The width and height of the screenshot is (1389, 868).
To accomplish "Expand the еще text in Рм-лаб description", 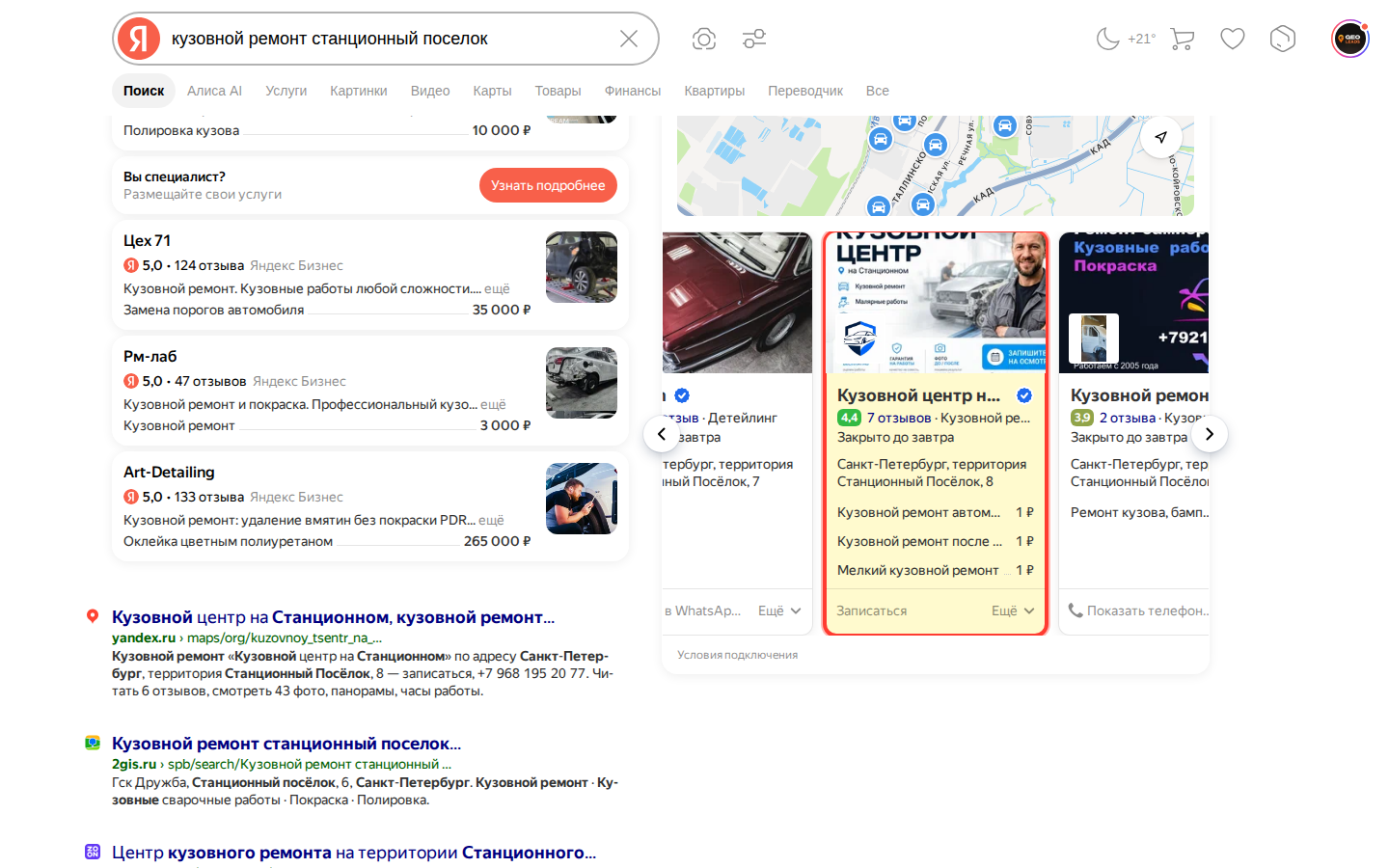I will 493,404.
